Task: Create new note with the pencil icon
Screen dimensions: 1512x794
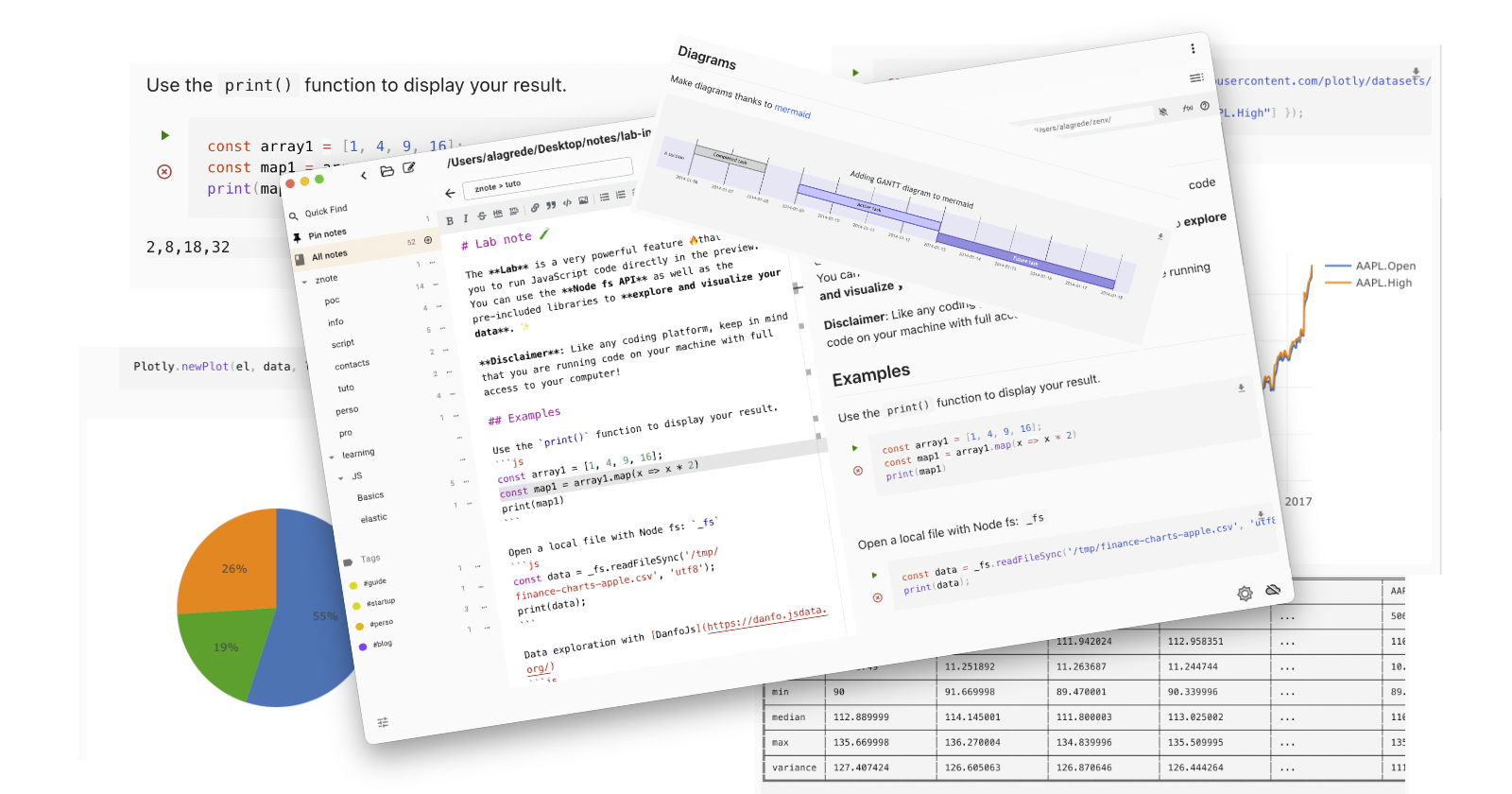Action: tap(409, 167)
